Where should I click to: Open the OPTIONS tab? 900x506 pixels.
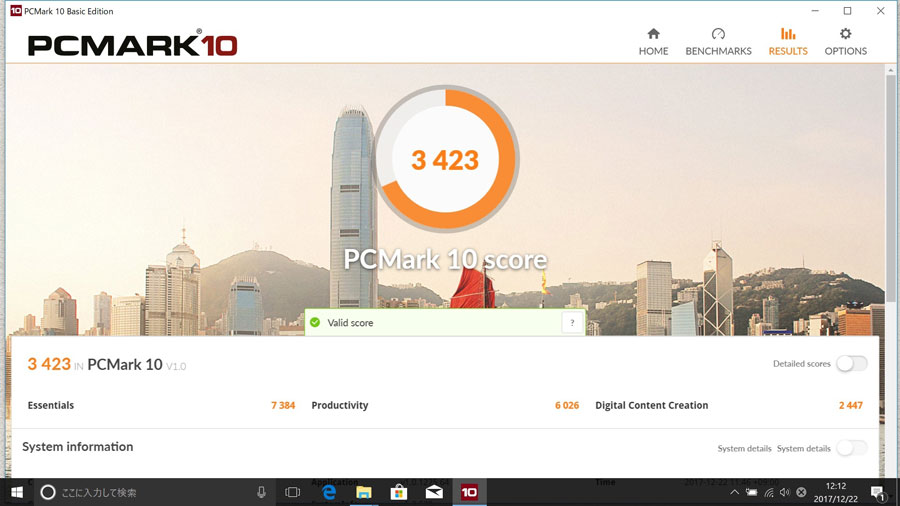[845, 42]
